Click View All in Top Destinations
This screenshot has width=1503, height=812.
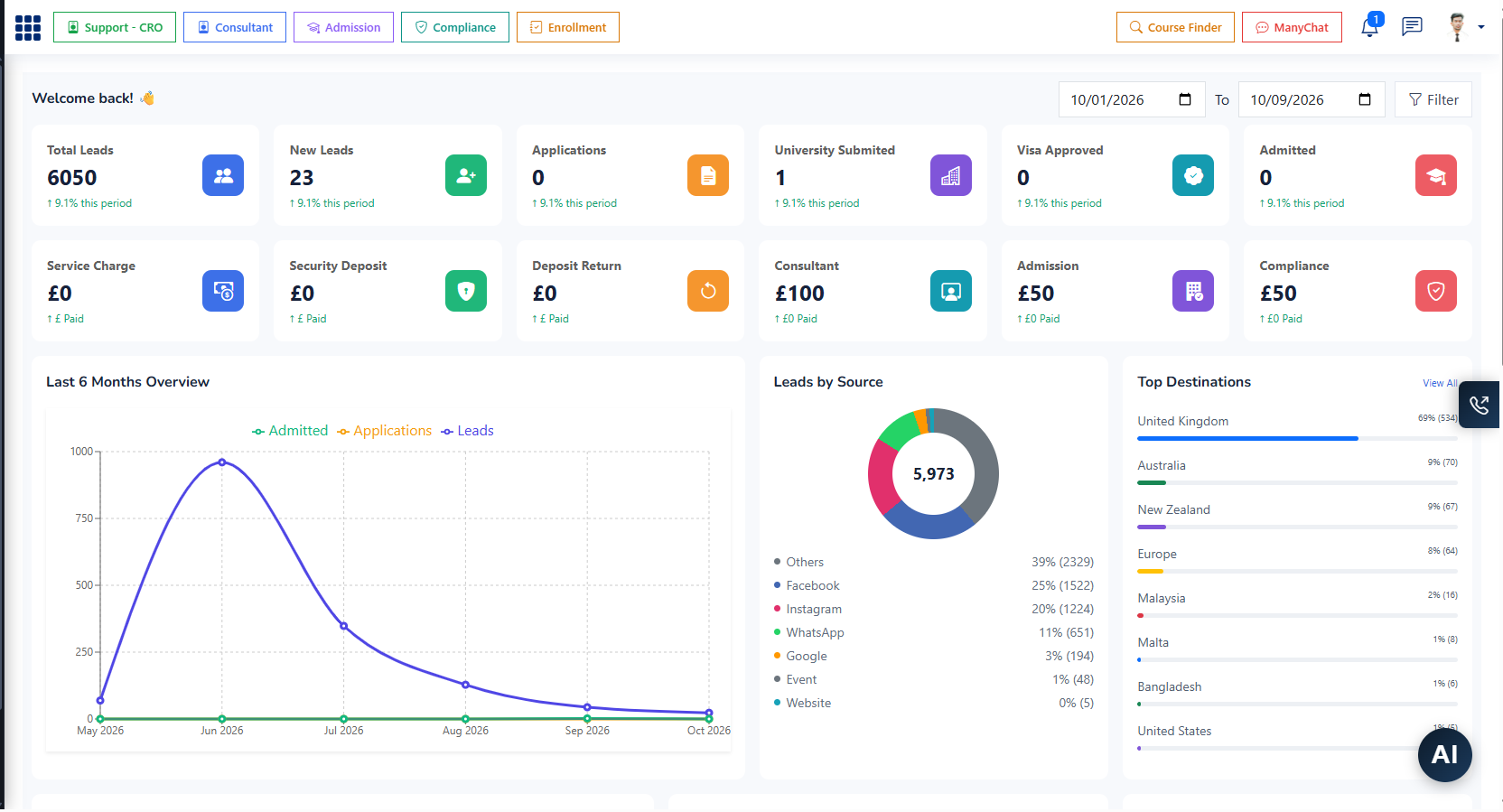point(1440,383)
